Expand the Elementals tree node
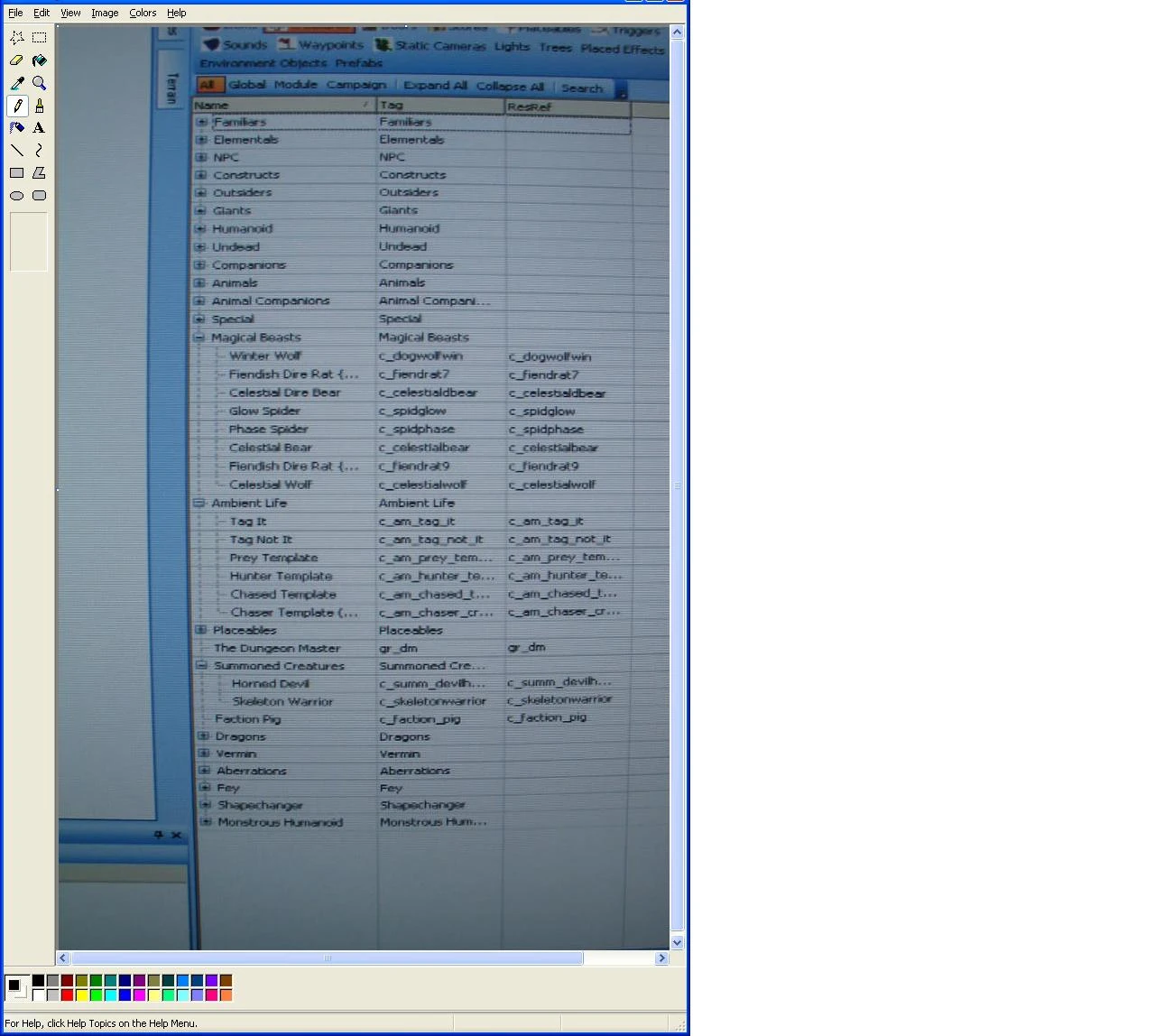The image size is (1173, 1036). click(202, 140)
